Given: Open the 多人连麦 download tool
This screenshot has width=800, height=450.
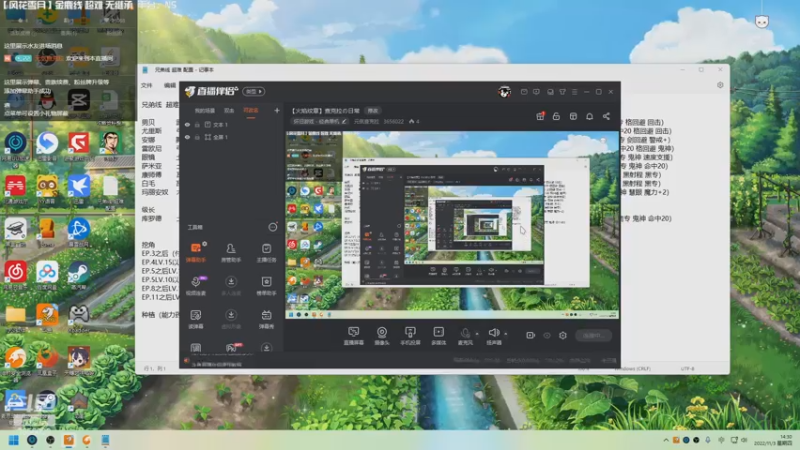Looking at the screenshot, I should pyautogui.click(x=231, y=286).
